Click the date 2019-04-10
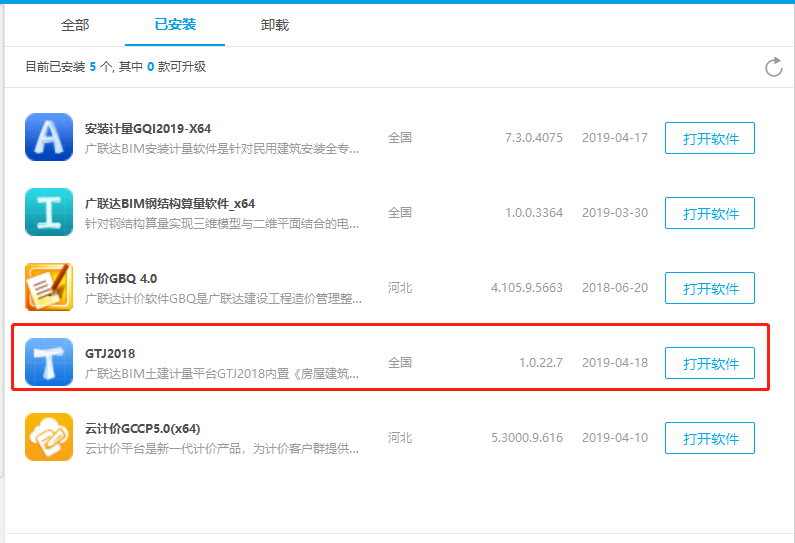 point(615,438)
